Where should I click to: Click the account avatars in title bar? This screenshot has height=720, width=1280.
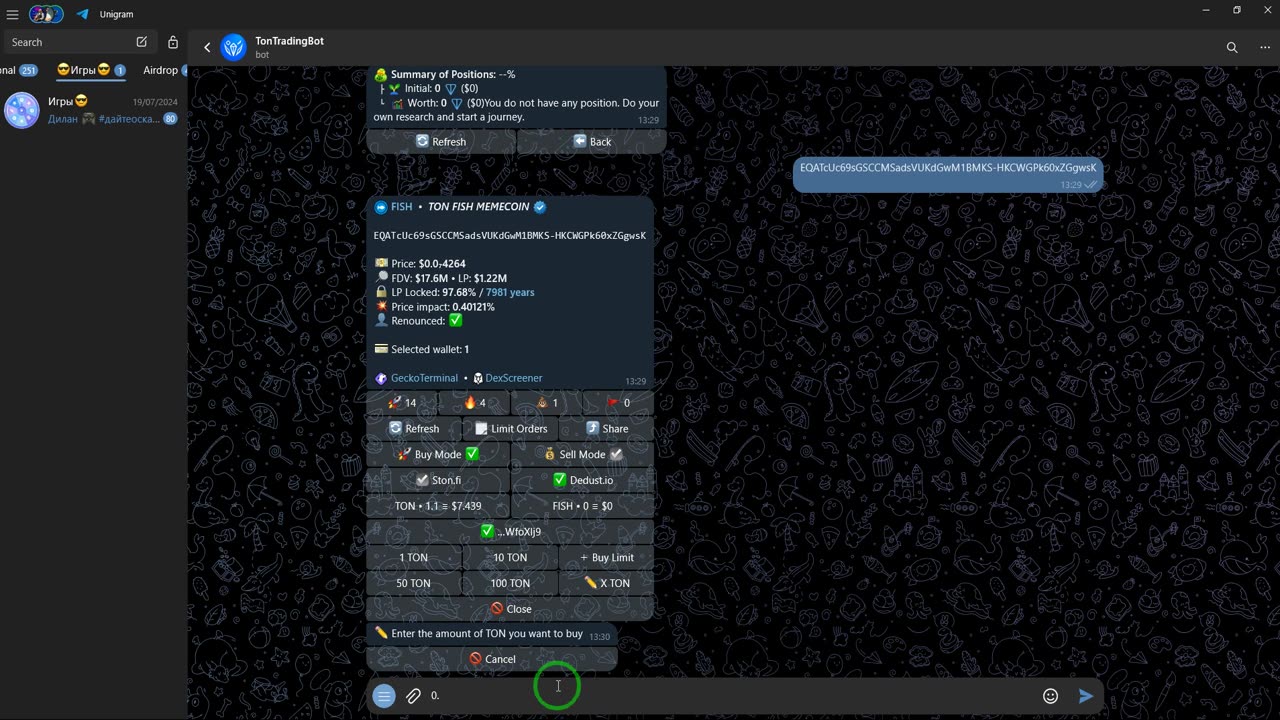(45, 14)
